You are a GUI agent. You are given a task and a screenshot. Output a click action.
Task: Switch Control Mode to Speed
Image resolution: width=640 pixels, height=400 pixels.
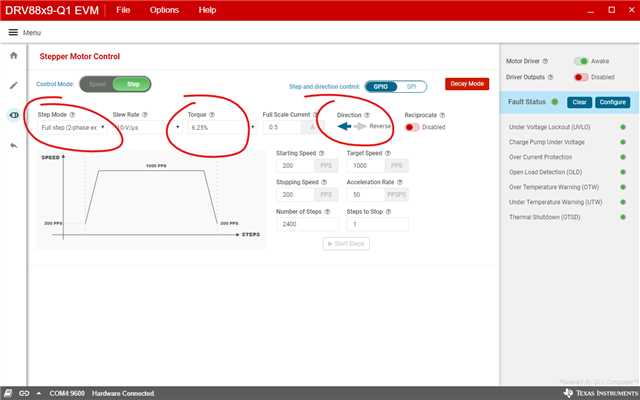click(x=97, y=84)
